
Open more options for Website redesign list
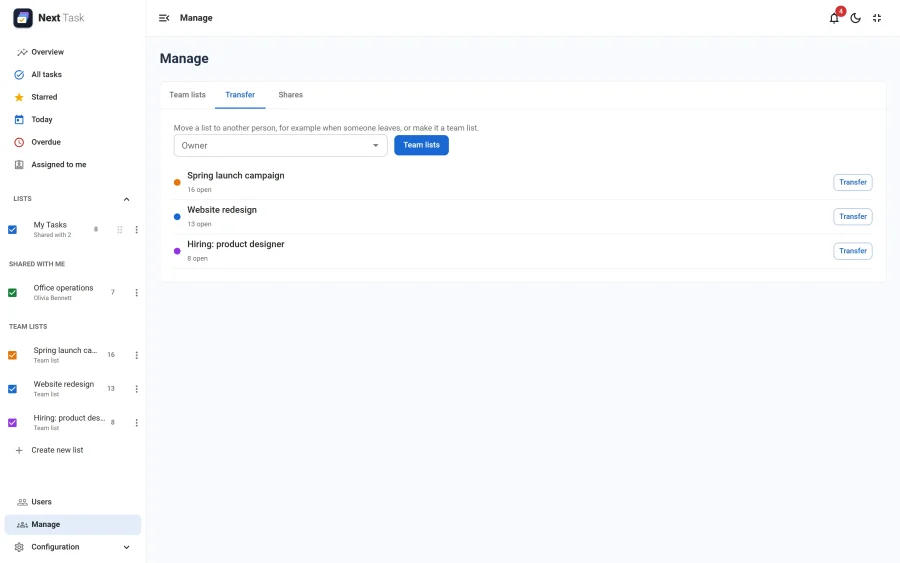pyautogui.click(x=137, y=389)
